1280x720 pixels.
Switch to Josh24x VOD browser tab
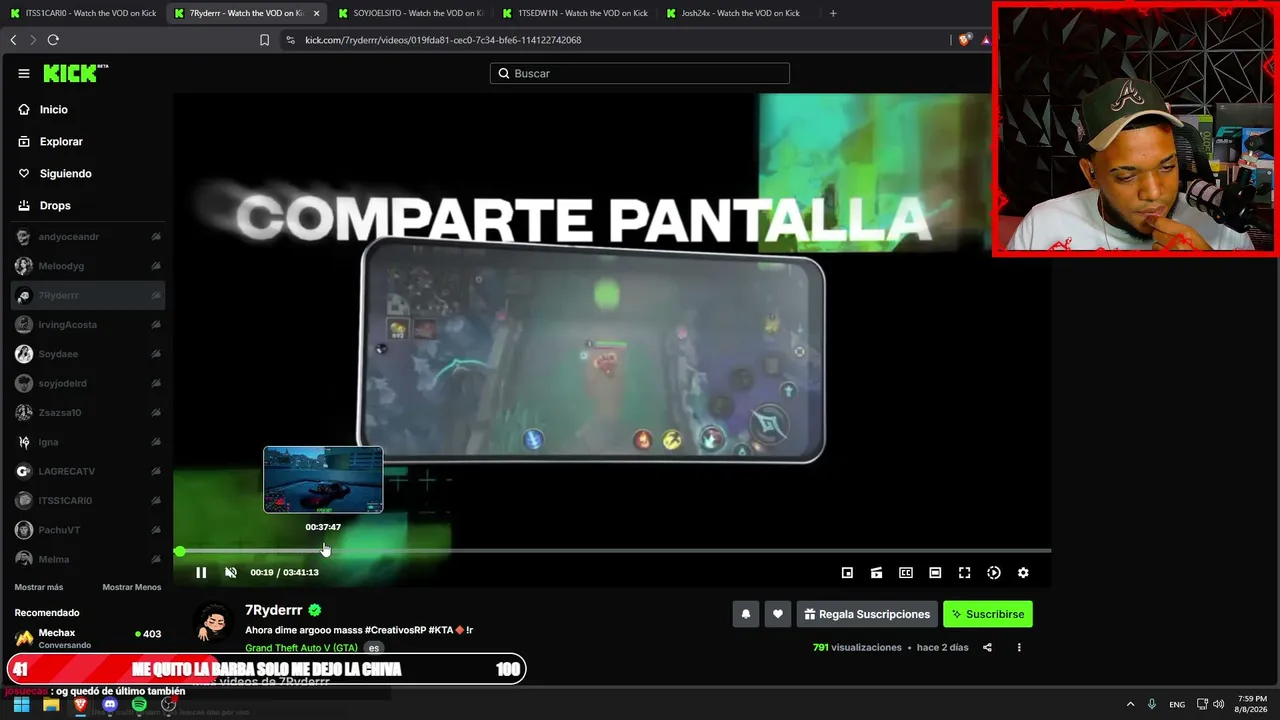pos(740,13)
